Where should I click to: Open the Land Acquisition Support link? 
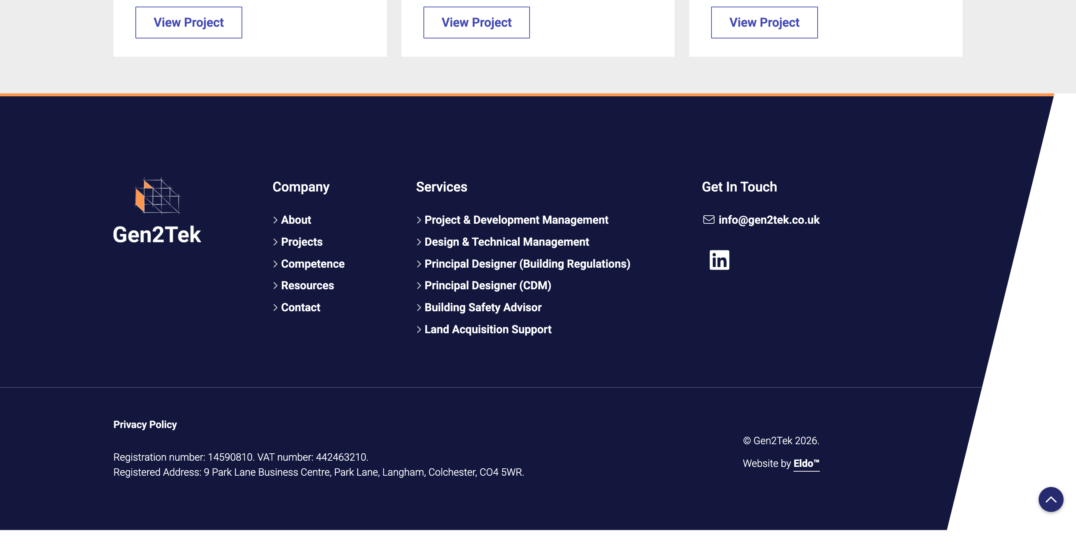[487, 330]
